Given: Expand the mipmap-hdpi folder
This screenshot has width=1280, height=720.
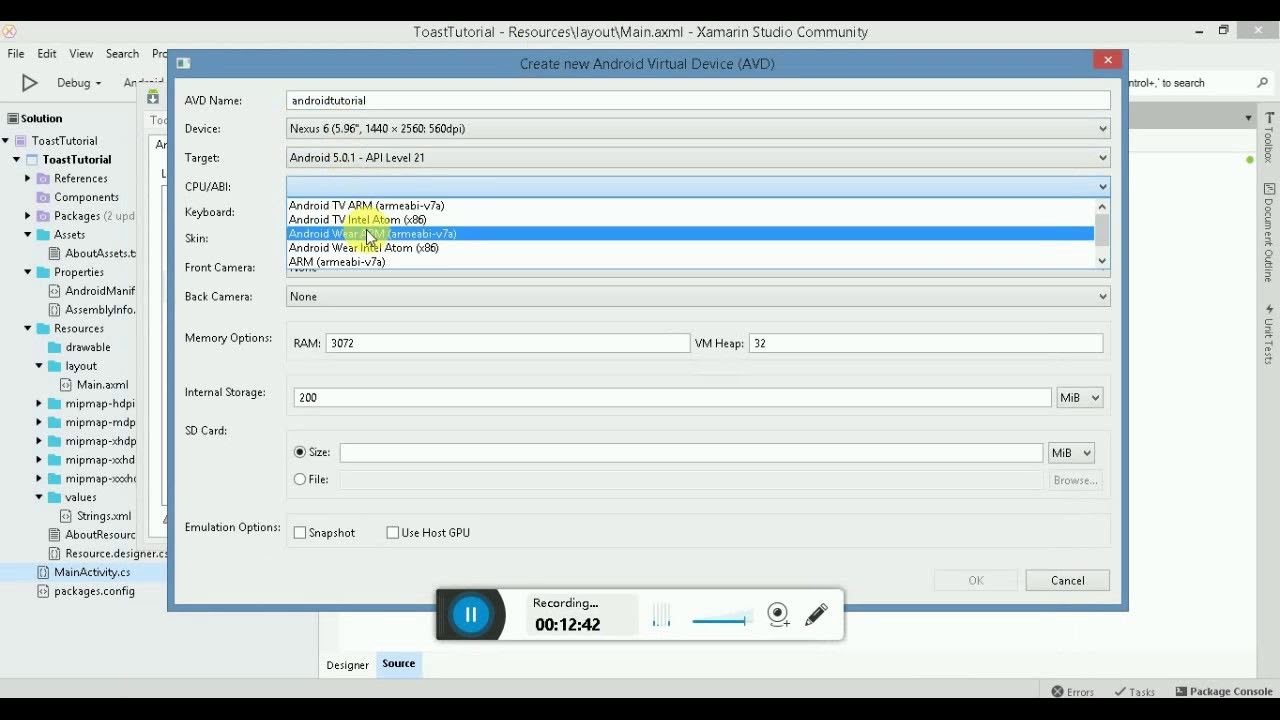Looking at the screenshot, I should coord(39,404).
